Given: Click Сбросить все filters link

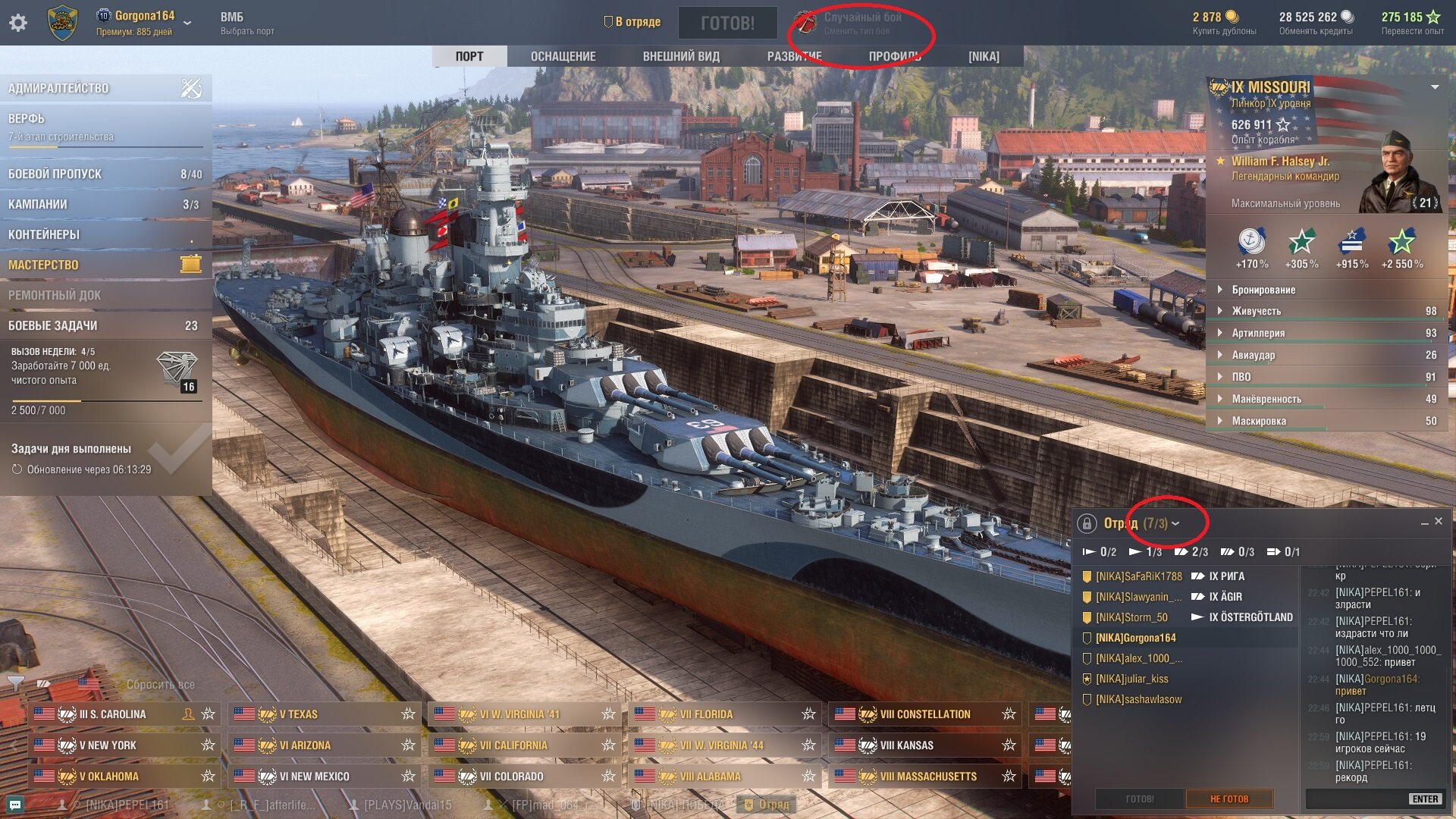Looking at the screenshot, I should coord(161,684).
